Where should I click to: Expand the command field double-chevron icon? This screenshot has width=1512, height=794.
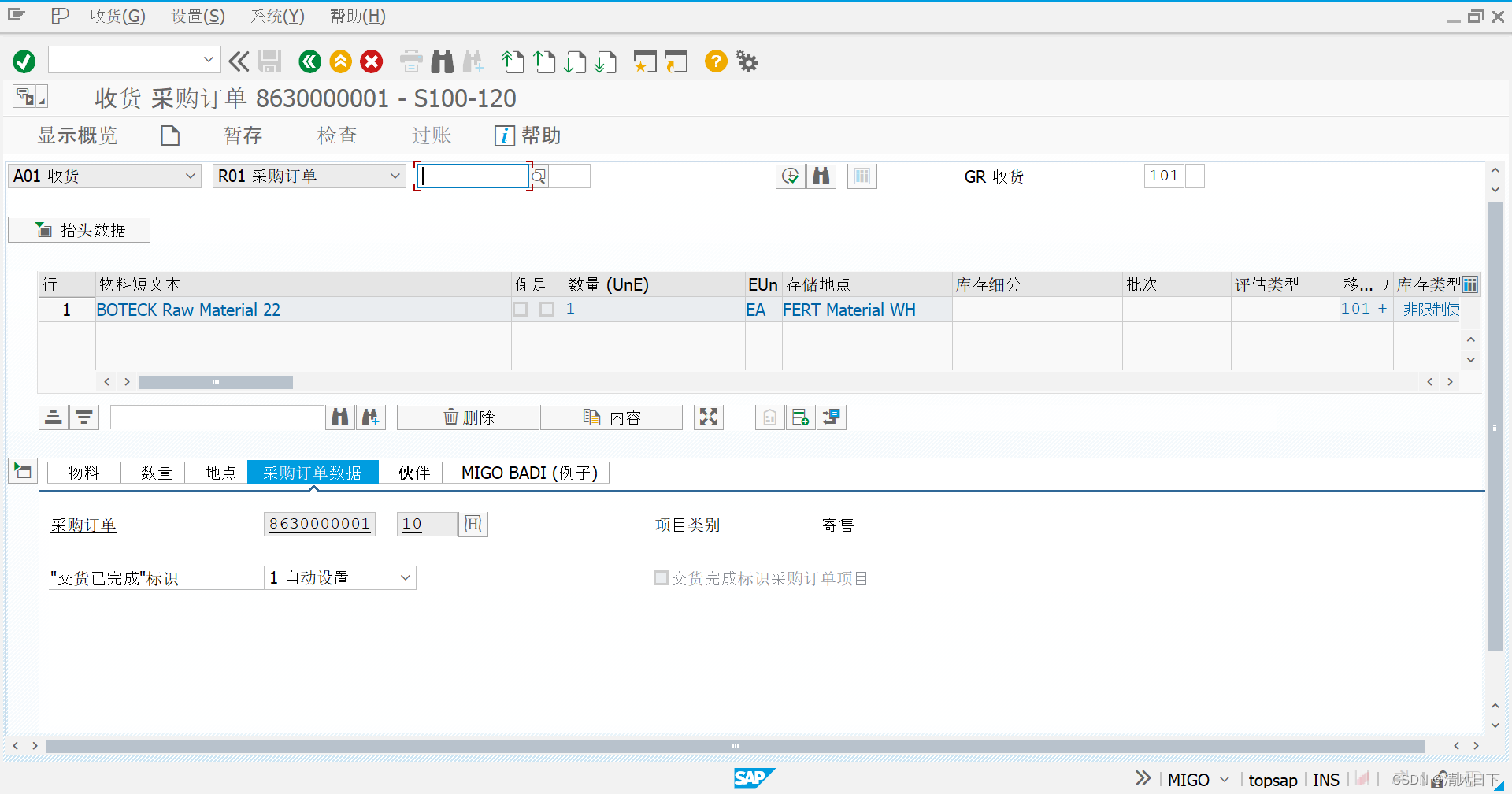[239, 61]
